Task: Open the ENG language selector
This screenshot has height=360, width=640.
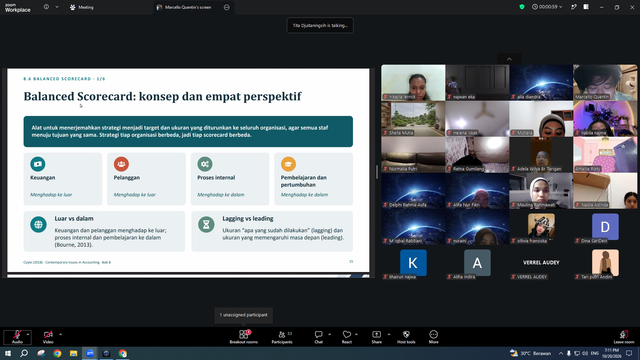Action: pyautogui.click(x=595, y=353)
